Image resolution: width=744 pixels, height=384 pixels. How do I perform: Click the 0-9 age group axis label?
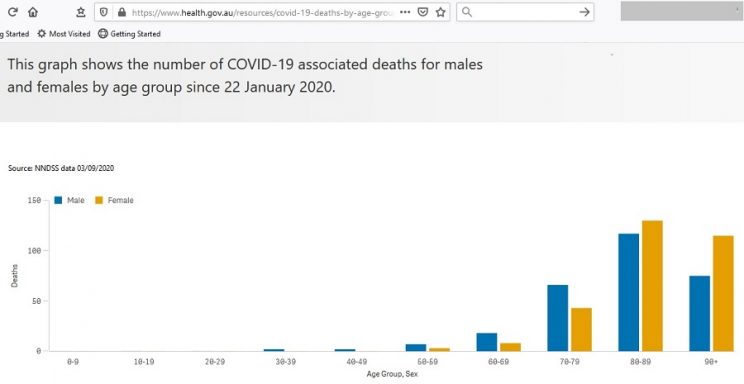[73, 362]
